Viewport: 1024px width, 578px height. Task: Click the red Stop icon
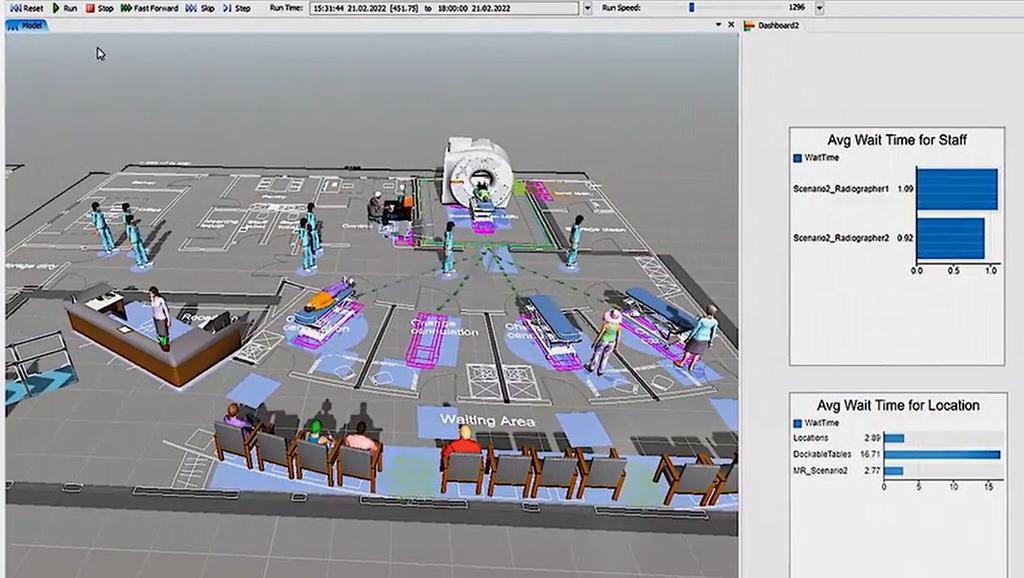(x=92, y=8)
